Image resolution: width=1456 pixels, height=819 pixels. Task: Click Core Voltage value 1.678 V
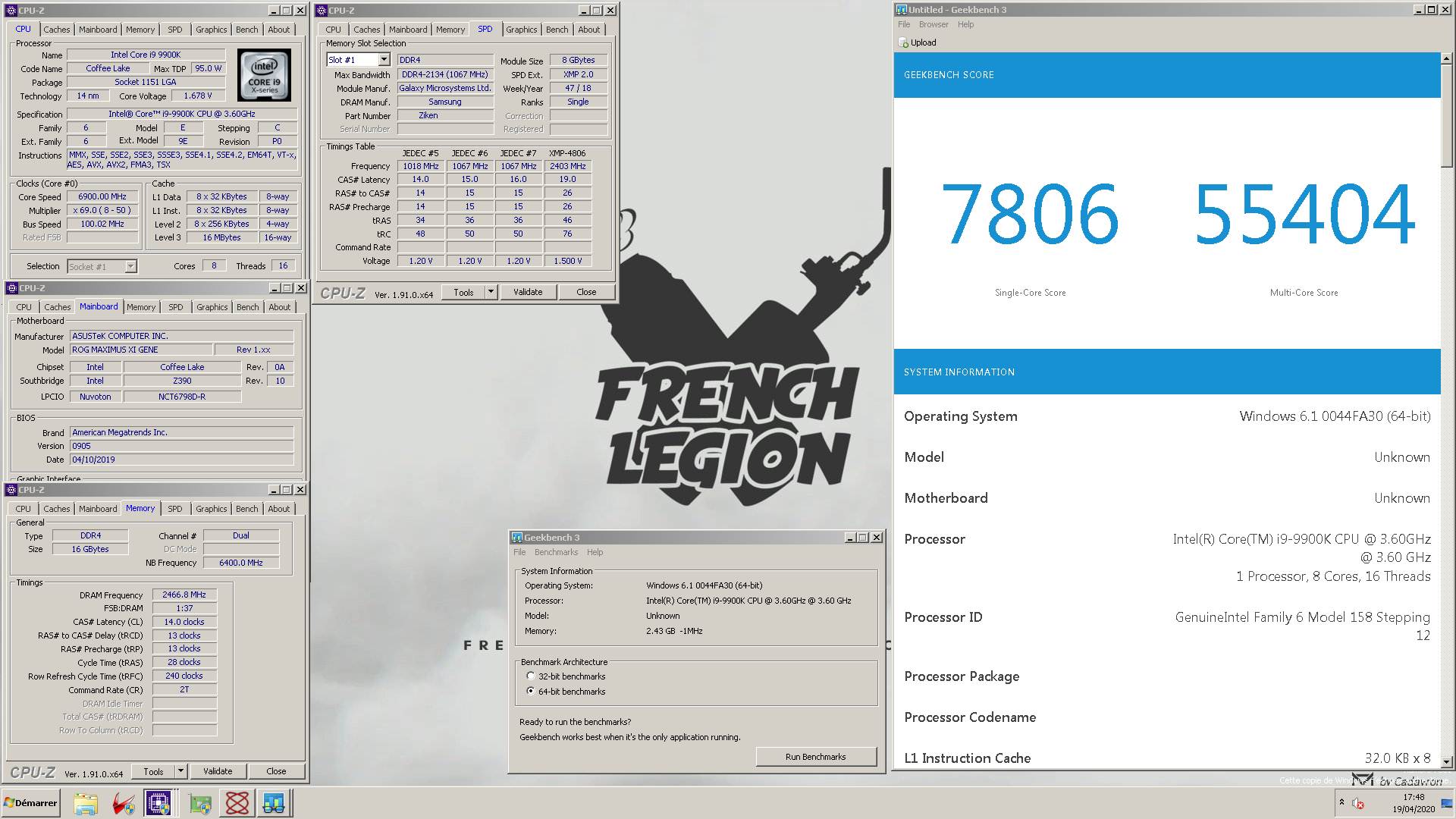(x=197, y=96)
